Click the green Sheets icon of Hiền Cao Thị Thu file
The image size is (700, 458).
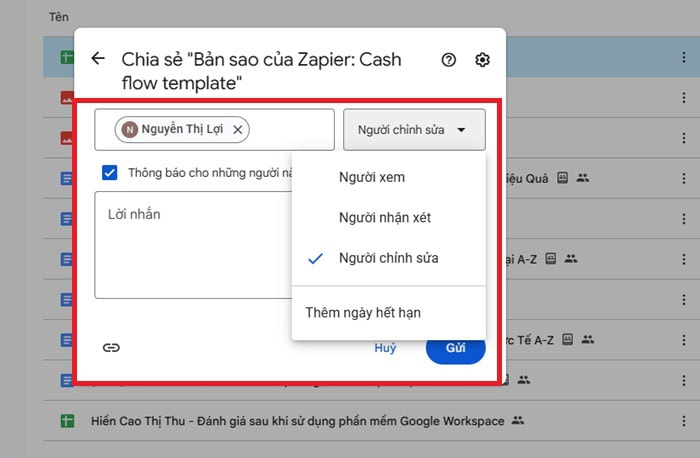coord(68,421)
